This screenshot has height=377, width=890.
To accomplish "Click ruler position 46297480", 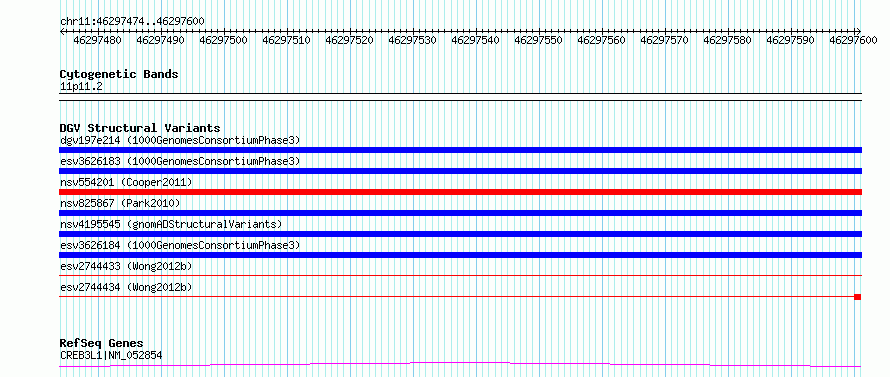I will (x=97, y=40).
